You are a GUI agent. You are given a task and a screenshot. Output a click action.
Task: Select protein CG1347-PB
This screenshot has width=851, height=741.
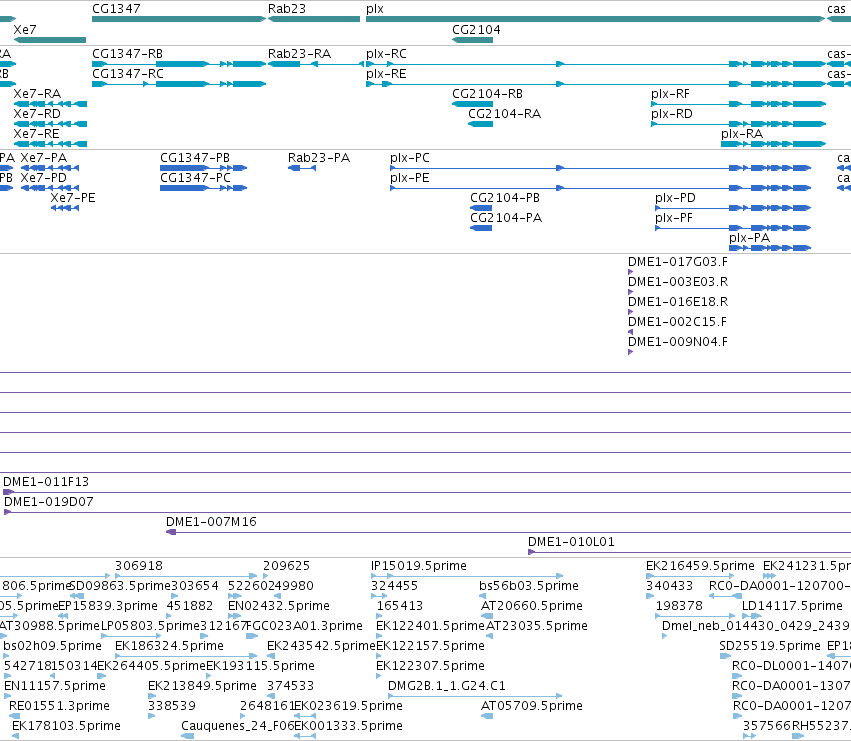(204, 168)
